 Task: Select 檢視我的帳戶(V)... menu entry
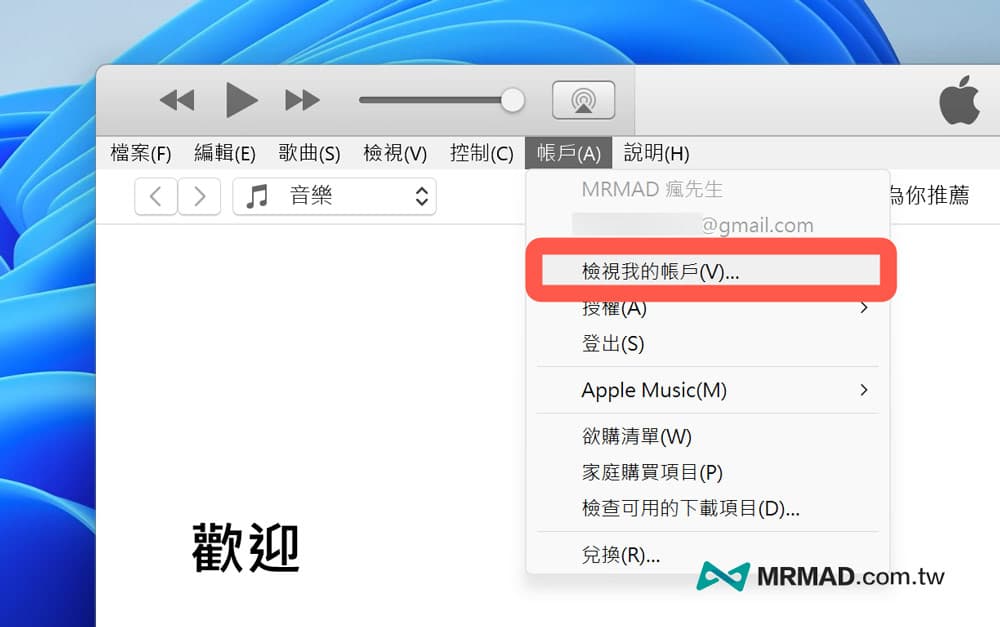tap(711, 271)
